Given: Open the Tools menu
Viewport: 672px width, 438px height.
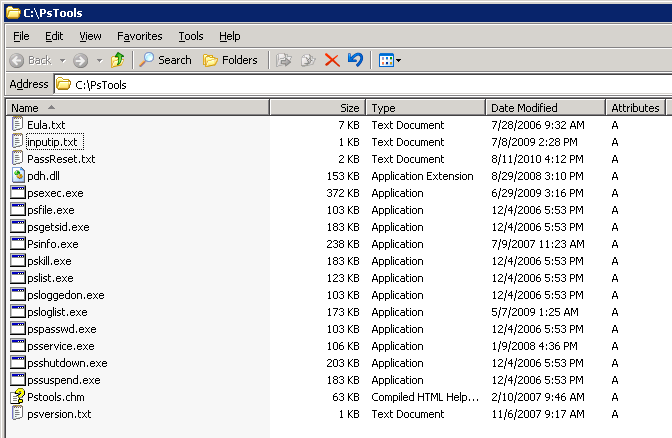Looking at the screenshot, I should coord(191,36).
